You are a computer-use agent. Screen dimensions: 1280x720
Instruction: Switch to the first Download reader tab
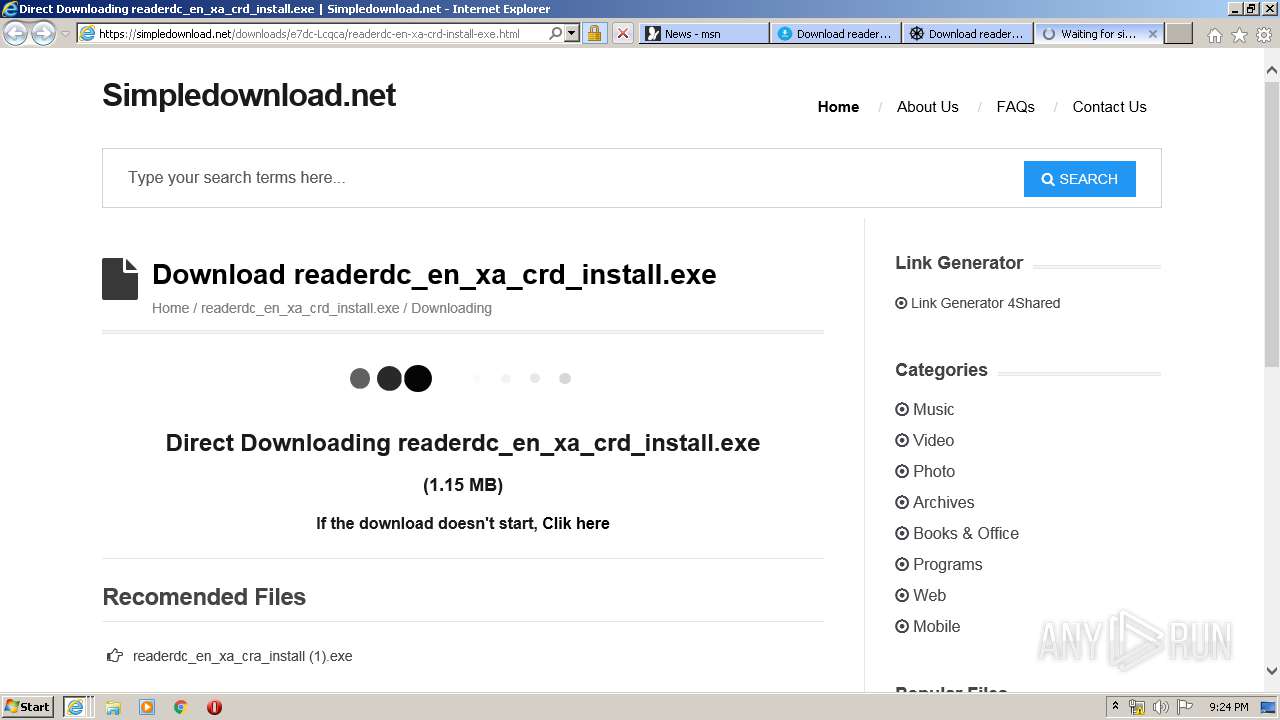(835, 33)
